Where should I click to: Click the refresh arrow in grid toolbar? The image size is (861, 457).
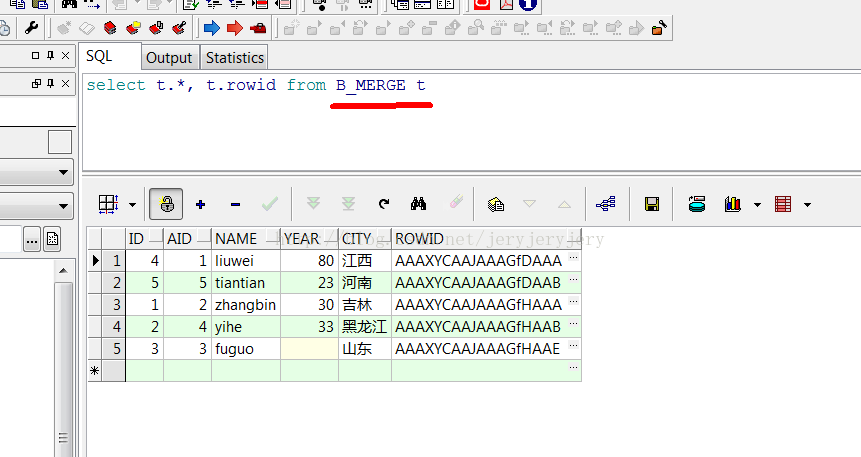click(384, 204)
